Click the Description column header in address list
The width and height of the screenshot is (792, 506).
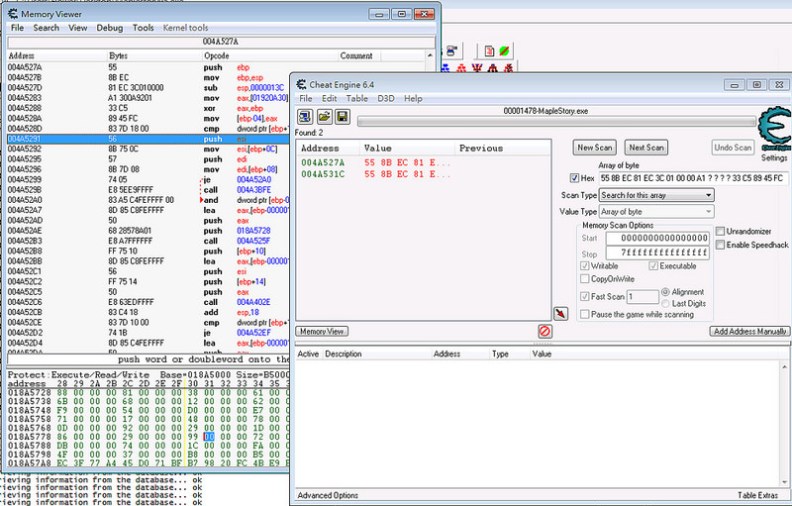pos(343,354)
